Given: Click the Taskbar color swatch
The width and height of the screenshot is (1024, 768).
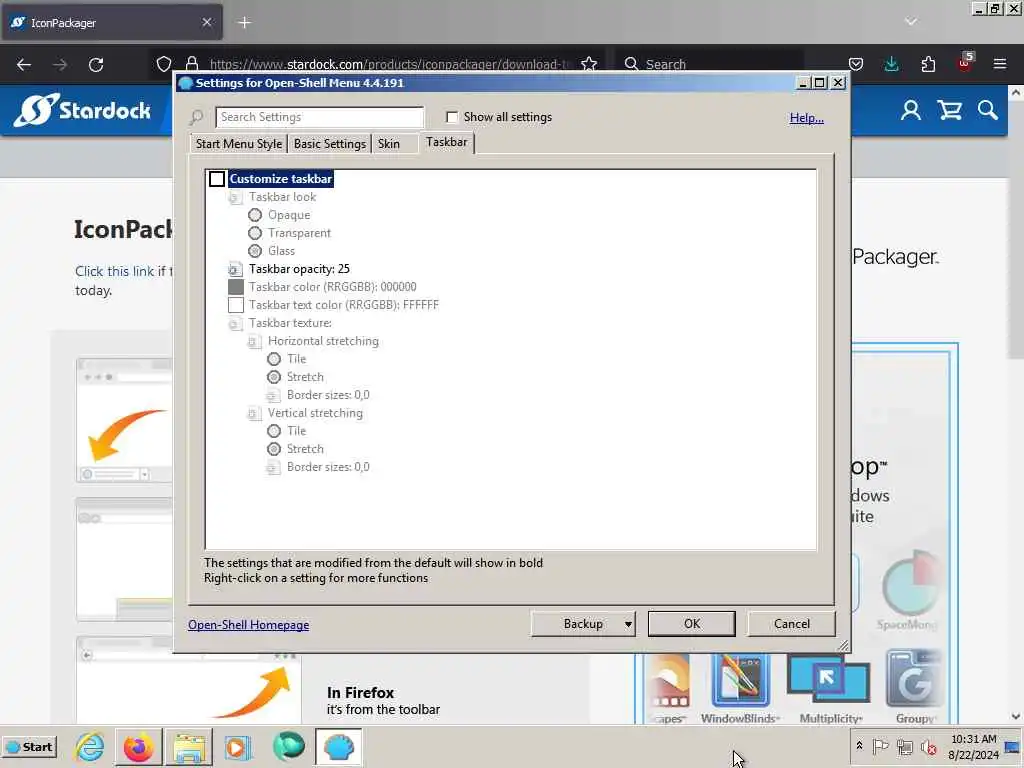Looking at the screenshot, I should pyautogui.click(x=236, y=287).
